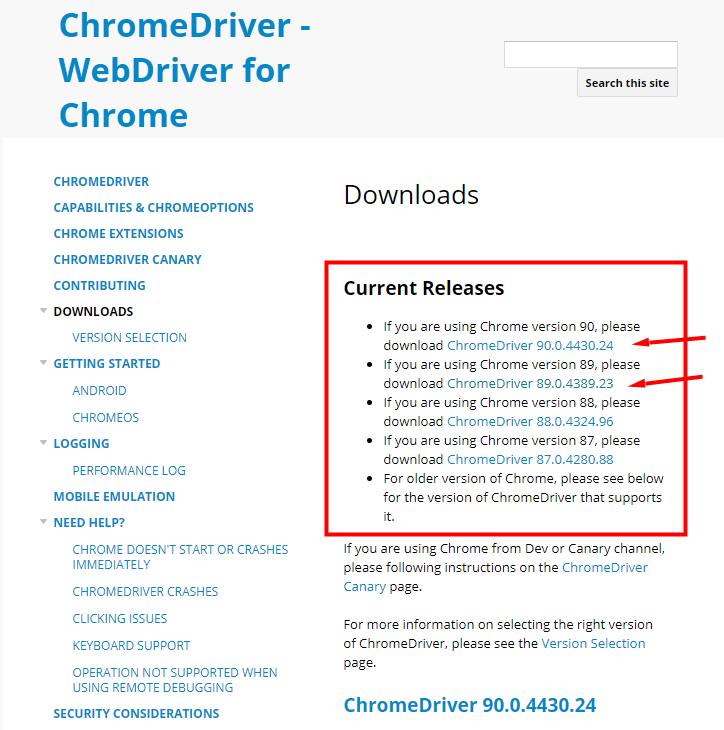Screen dimensions: 724x730
Task: Collapse the Logging section triangle
Action: coord(43,443)
